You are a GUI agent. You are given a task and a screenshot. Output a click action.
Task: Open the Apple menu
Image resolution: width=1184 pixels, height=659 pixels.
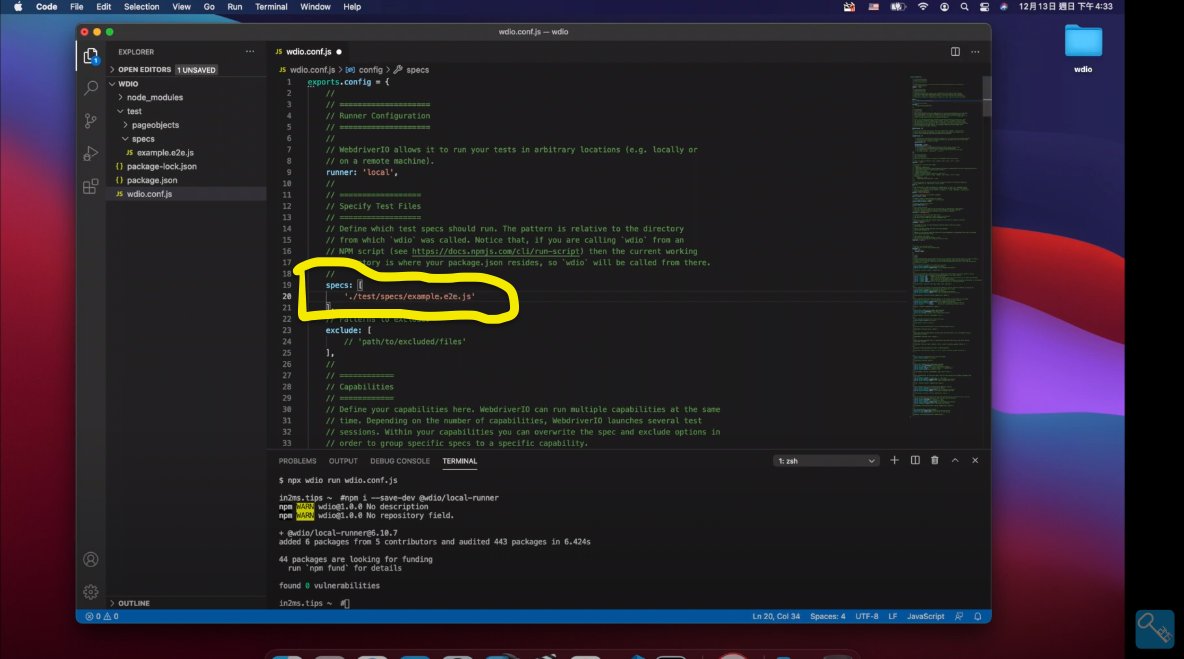click(18, 7)
